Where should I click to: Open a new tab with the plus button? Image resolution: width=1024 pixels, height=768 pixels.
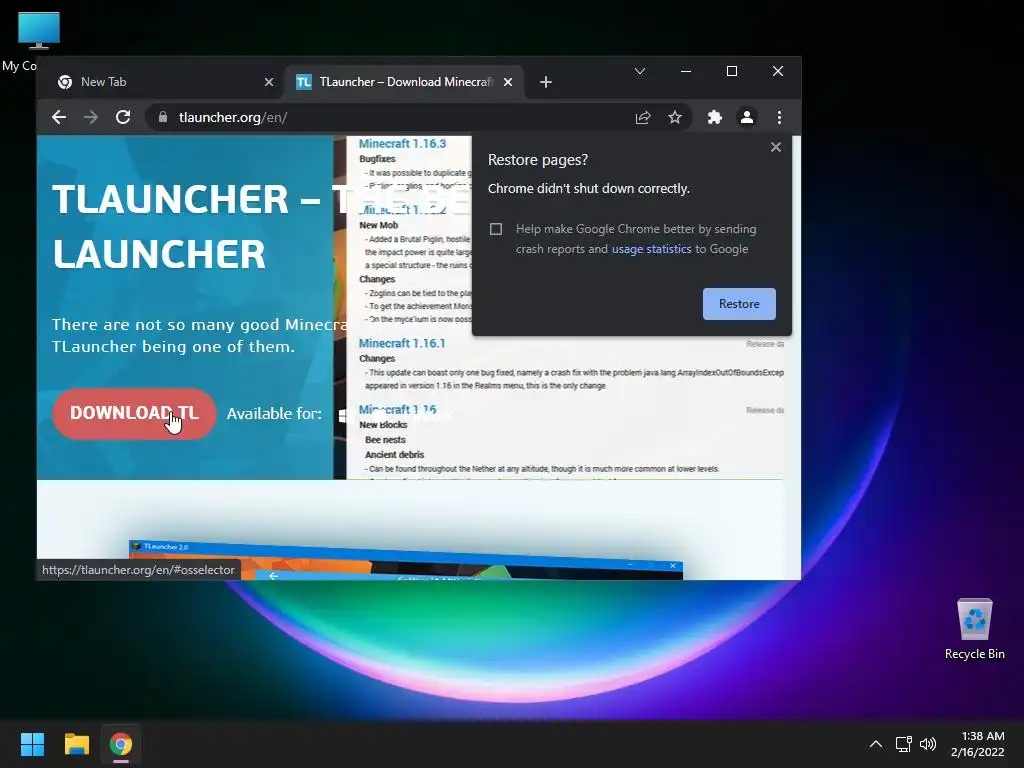546,82
